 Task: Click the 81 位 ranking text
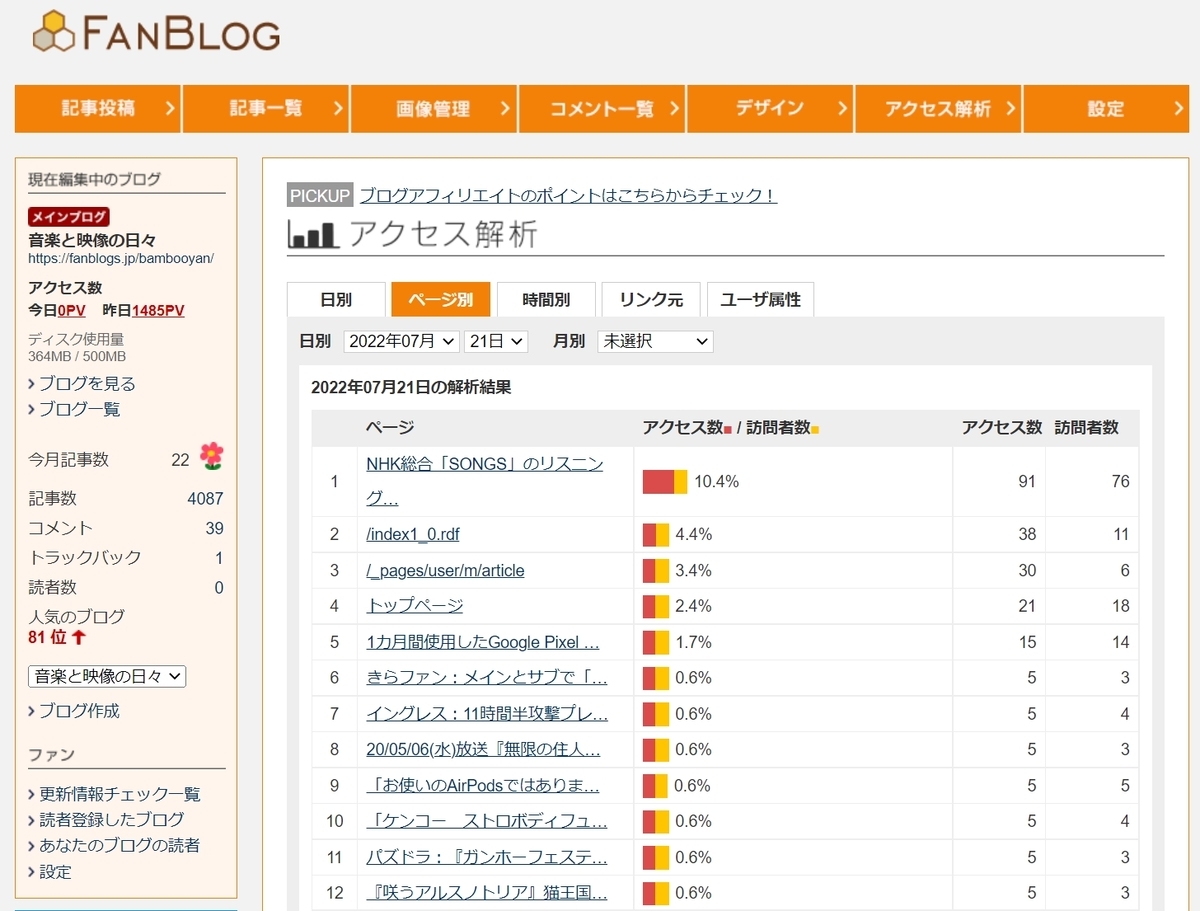click(47, 637)
